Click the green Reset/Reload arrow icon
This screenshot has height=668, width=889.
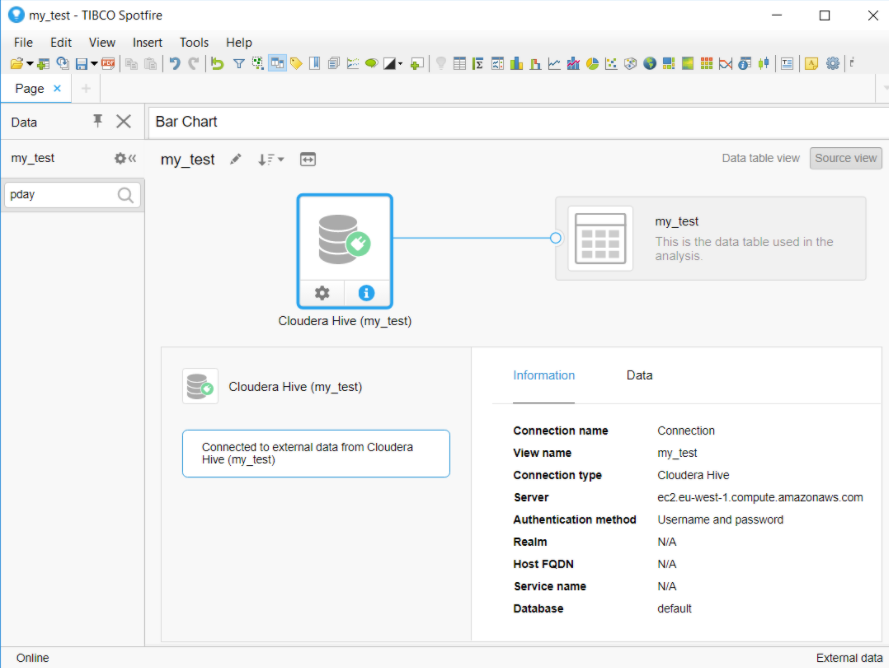coord(217,64)
